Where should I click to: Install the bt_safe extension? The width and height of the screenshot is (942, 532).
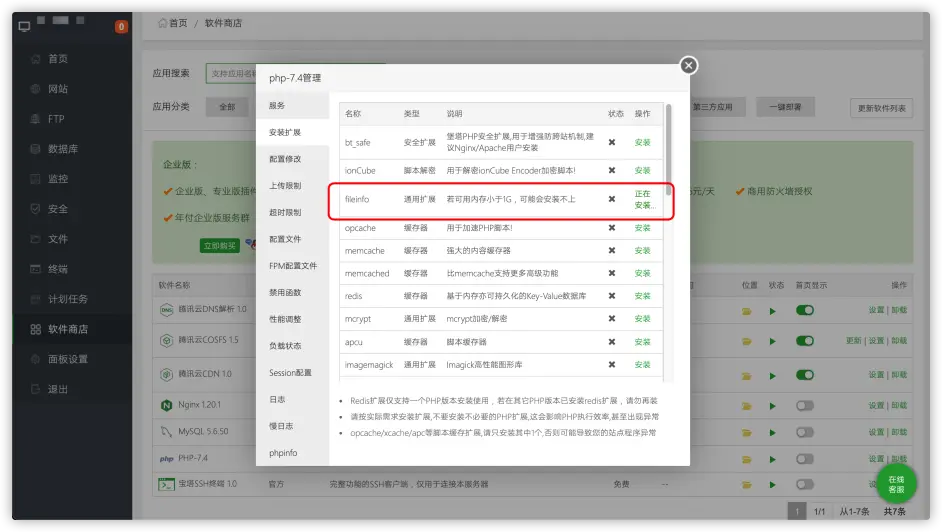[x=642, y=142]
